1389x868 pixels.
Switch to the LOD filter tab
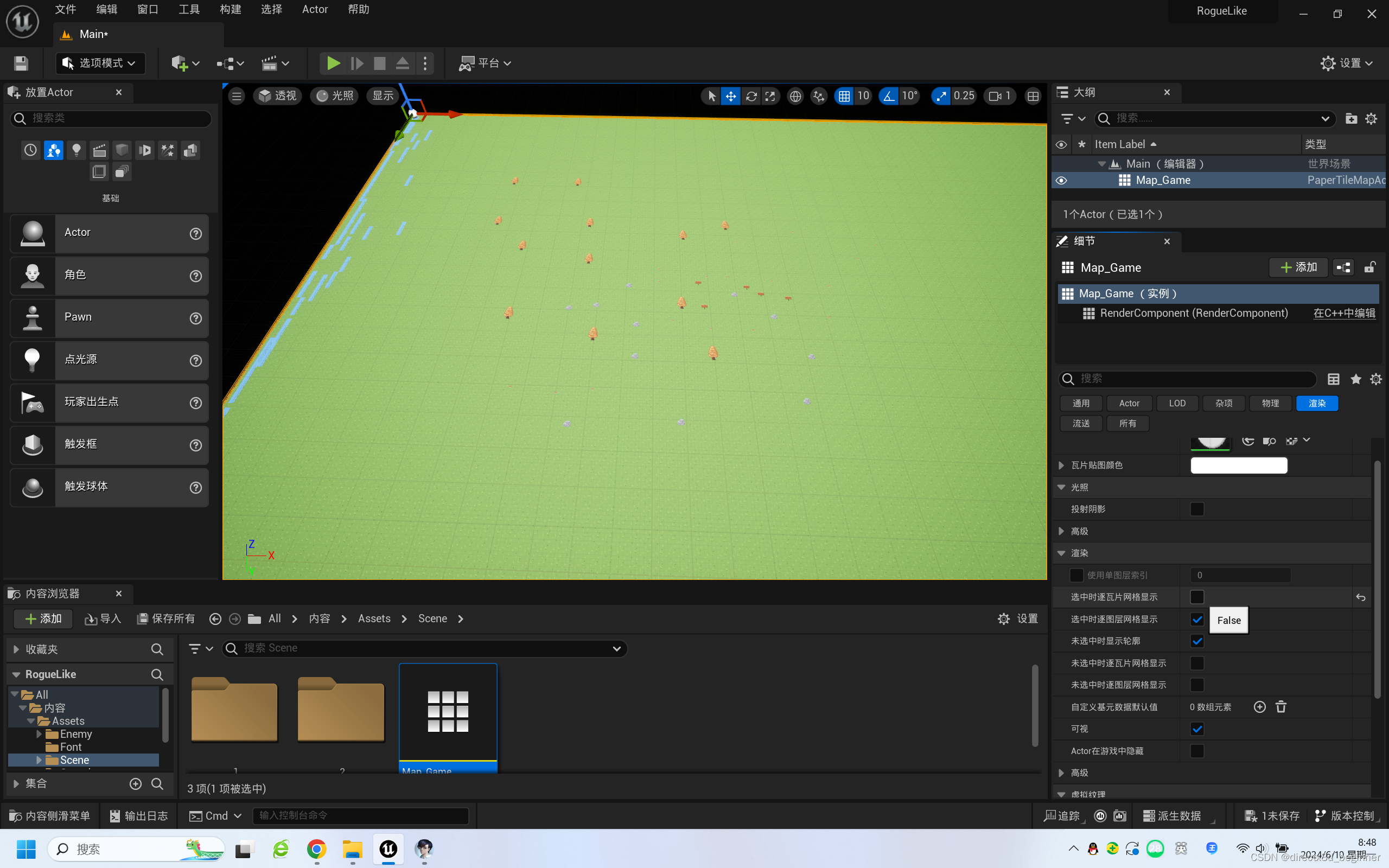point(1177,403)
